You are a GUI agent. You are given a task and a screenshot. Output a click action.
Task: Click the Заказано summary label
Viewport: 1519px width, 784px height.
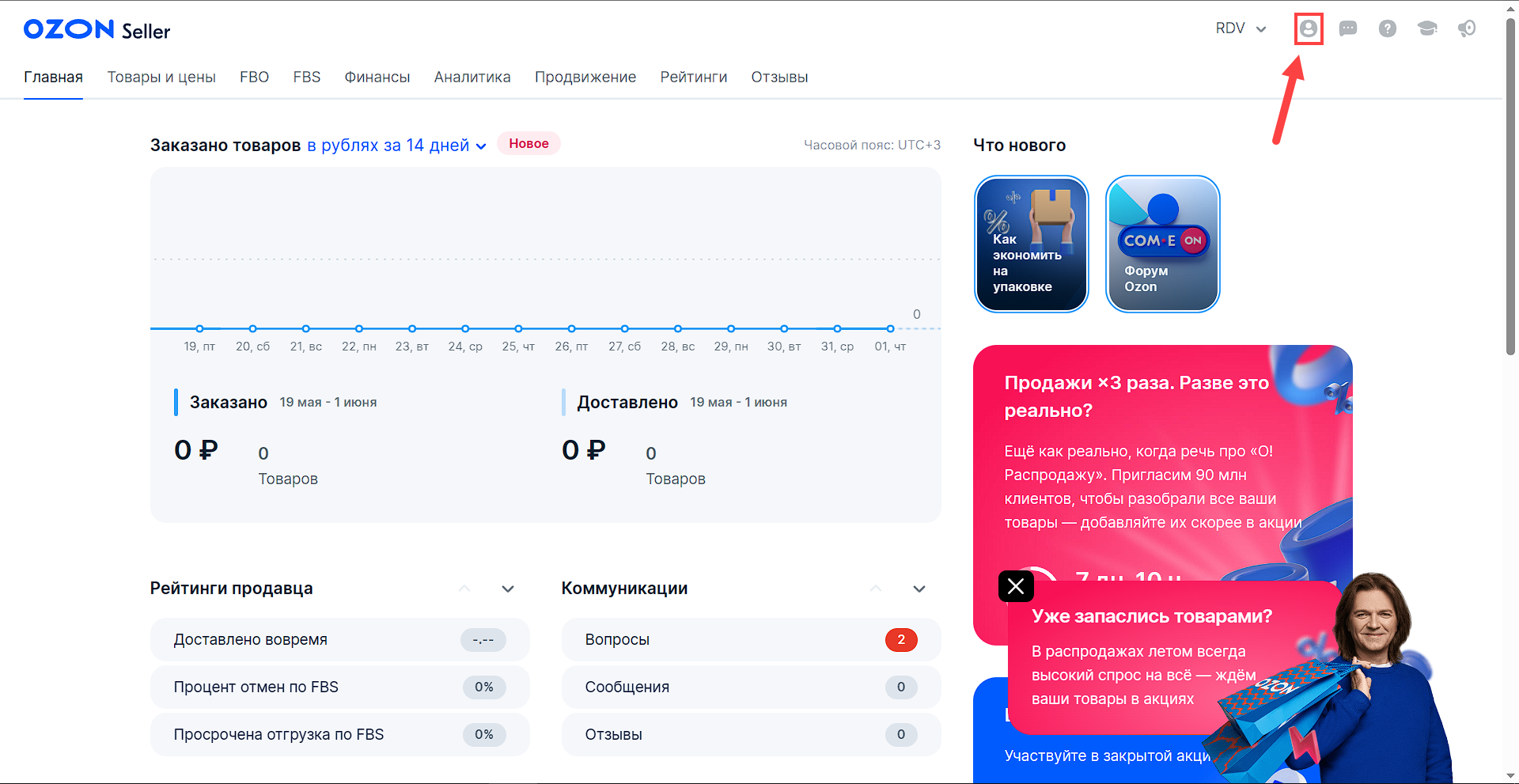(229, 403)
